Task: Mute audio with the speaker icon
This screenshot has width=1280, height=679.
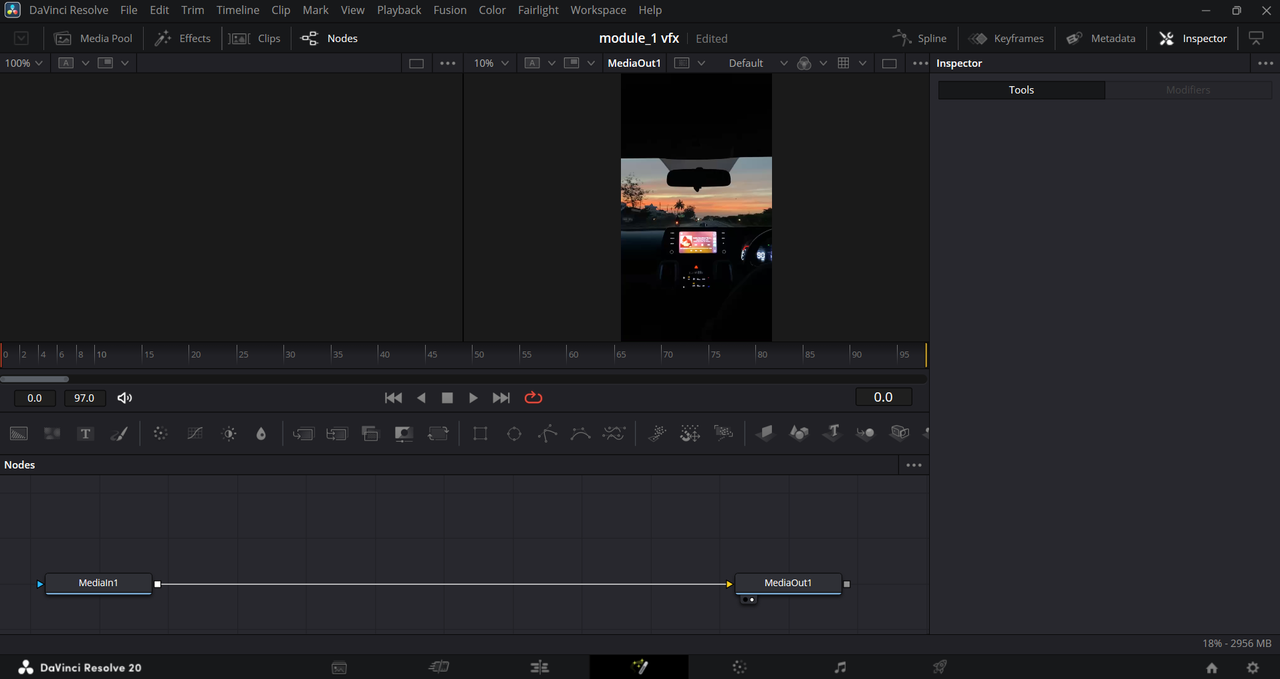Action: (x=125, y=398)
